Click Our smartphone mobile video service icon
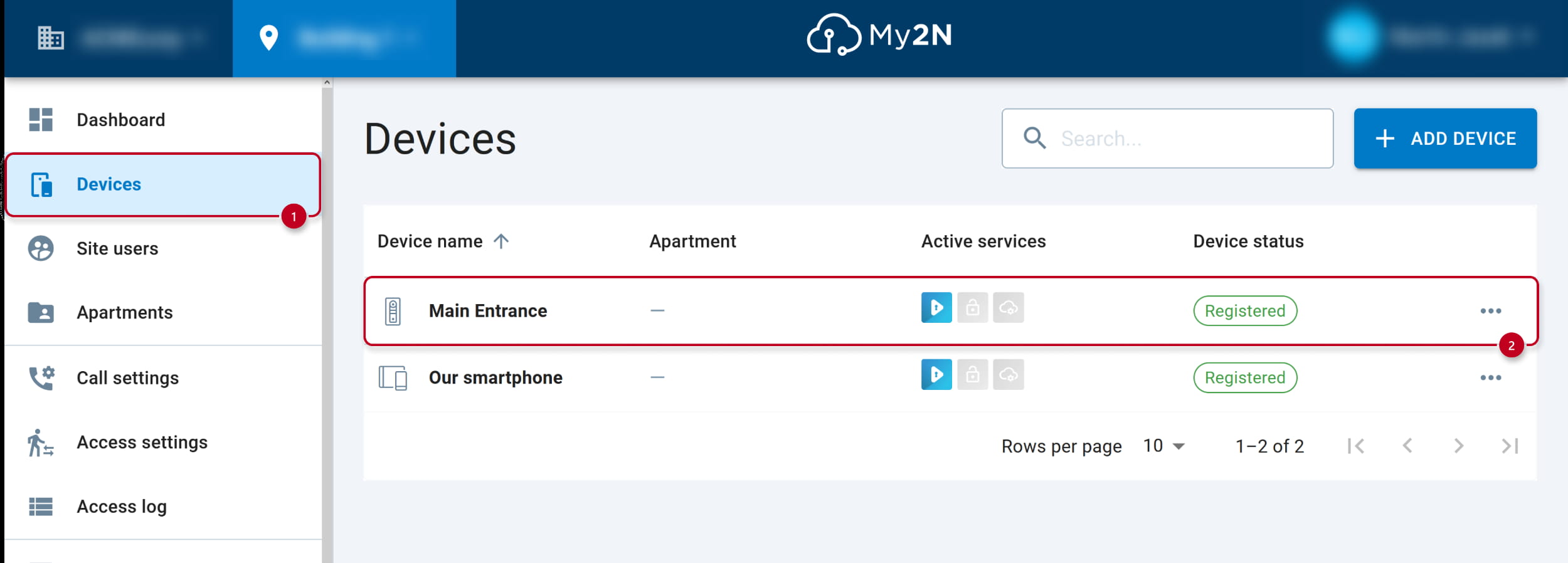This screenshot has width=1568, height=563. (x=936, y=374)
